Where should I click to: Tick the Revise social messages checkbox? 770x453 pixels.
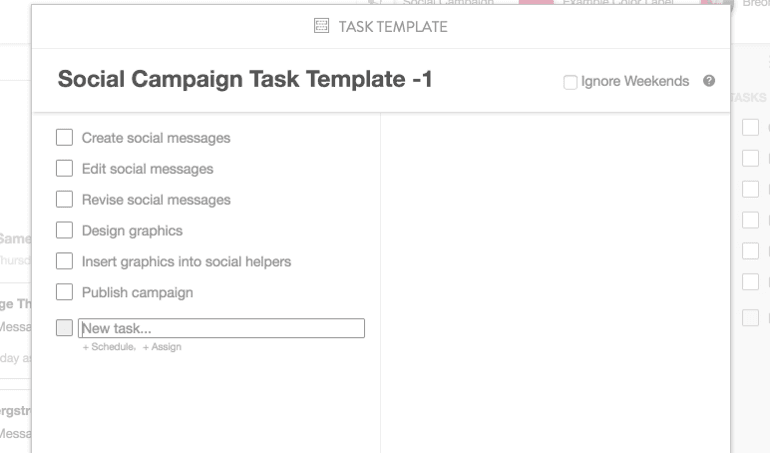pyautogui.click(x=65, y=200)
